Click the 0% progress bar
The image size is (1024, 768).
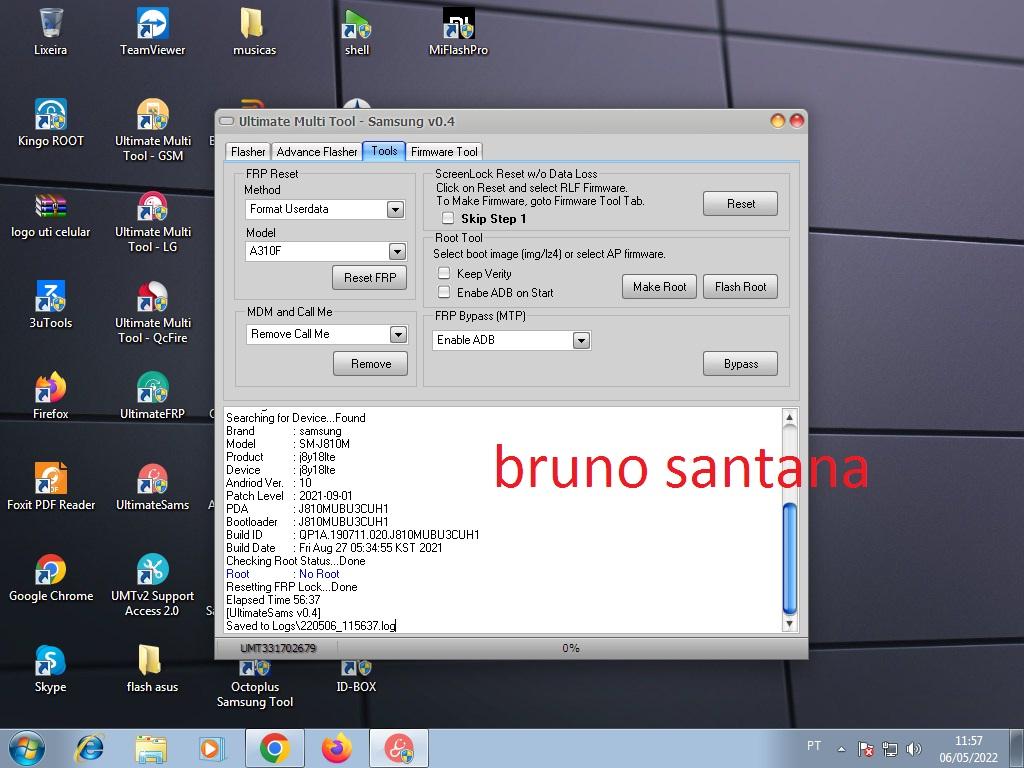click(571, 648)
